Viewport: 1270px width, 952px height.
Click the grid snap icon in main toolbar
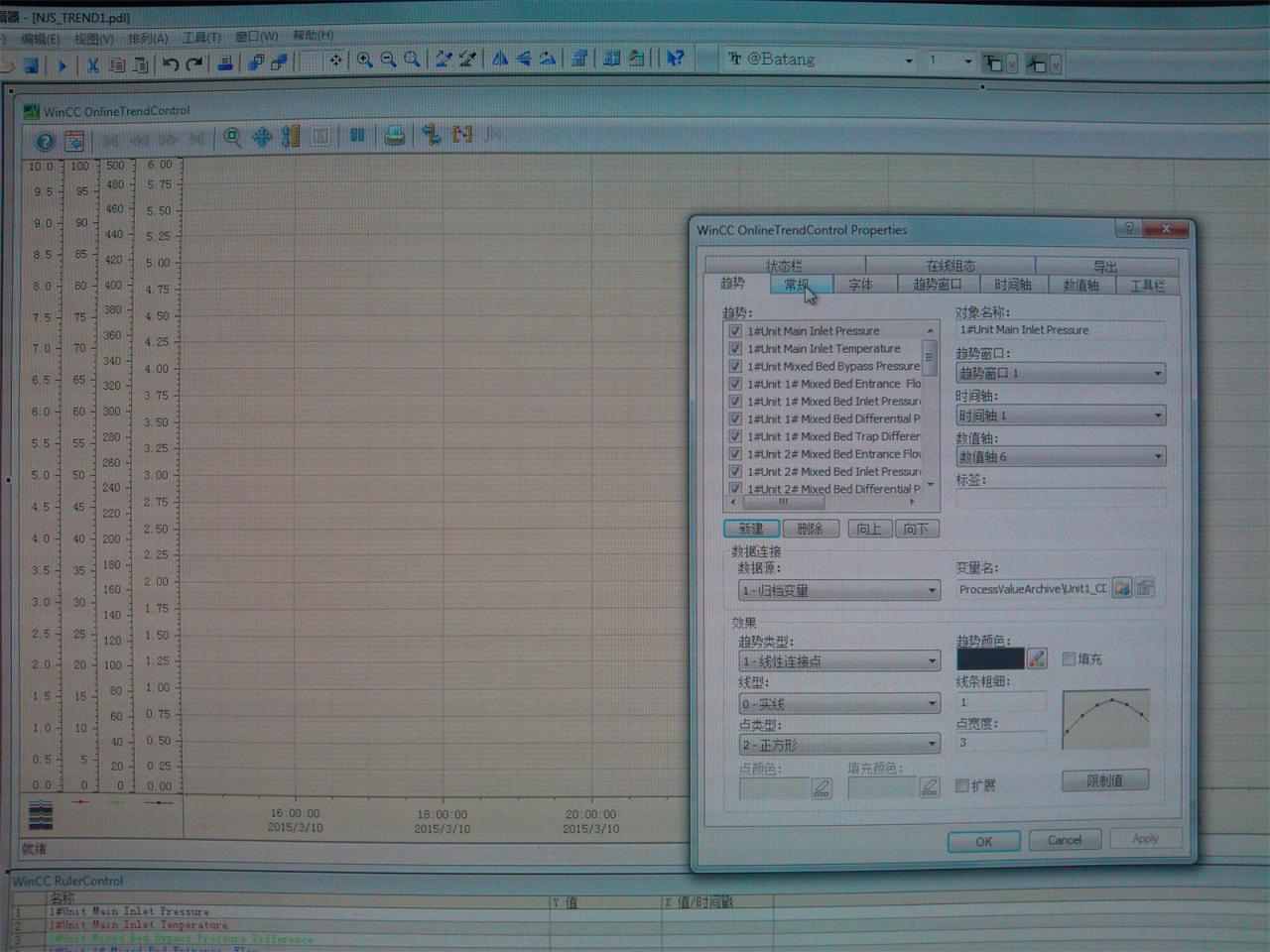[x=335, y=61]
